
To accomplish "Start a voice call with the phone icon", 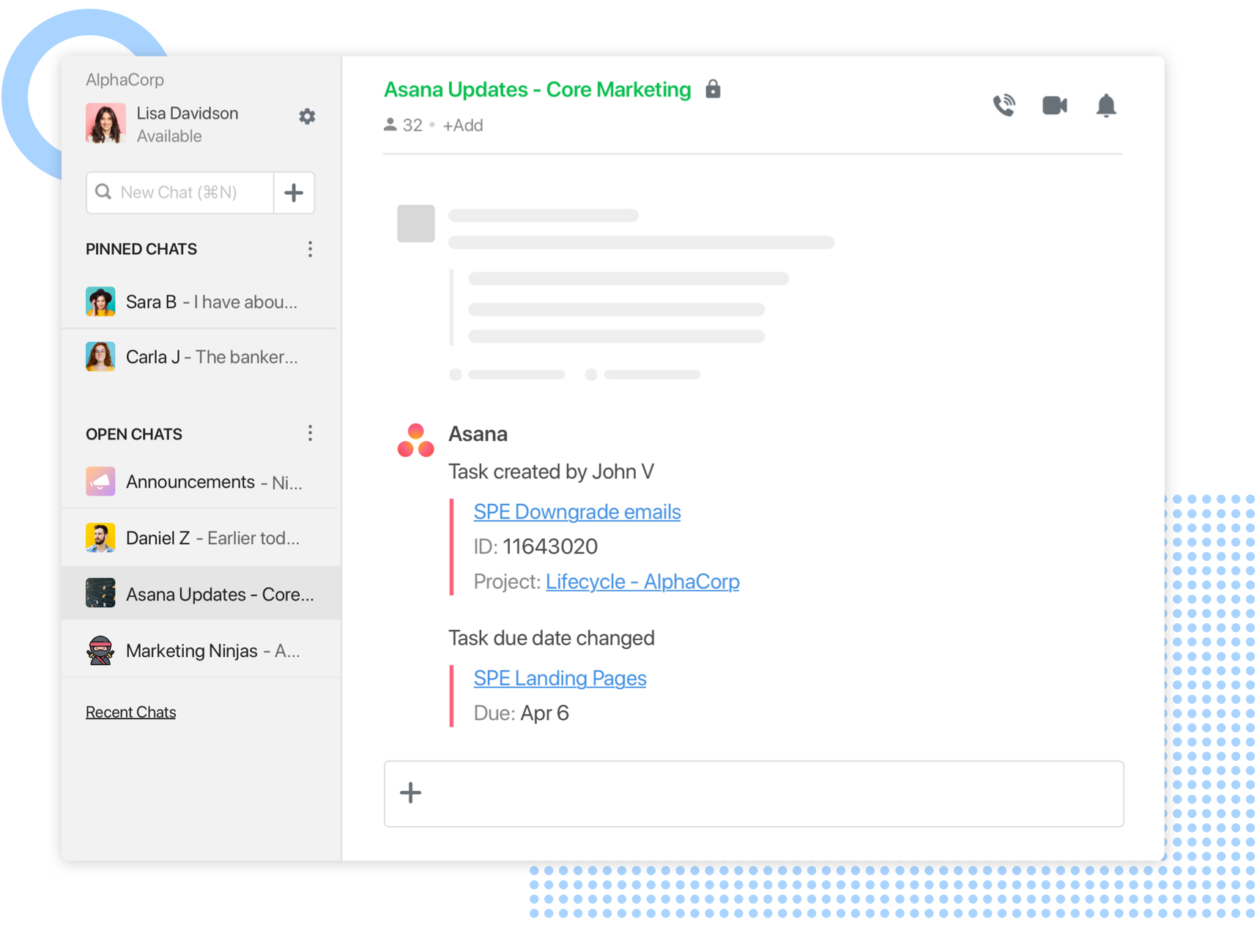I will pyautogui.click(x=1004, y=105).
